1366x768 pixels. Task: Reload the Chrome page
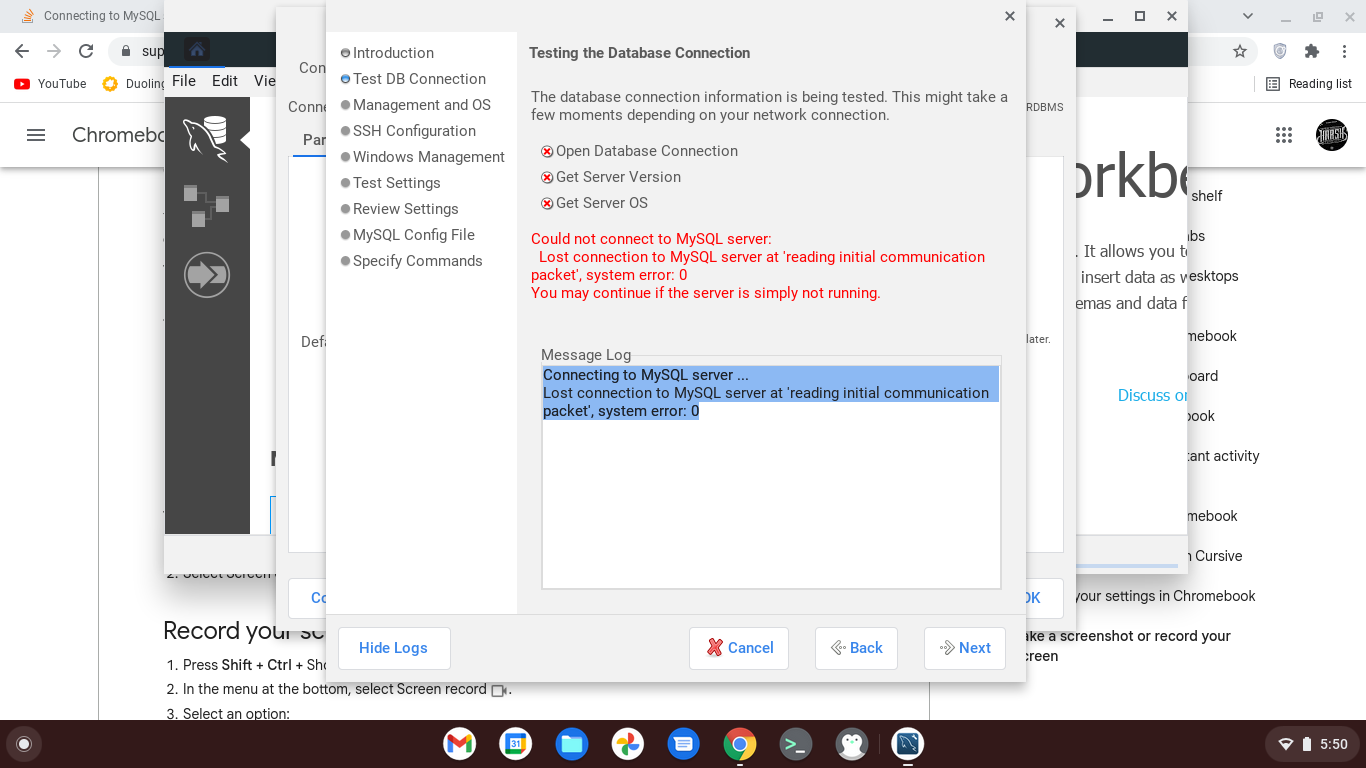pyautogui.click(x=86, y=51)
